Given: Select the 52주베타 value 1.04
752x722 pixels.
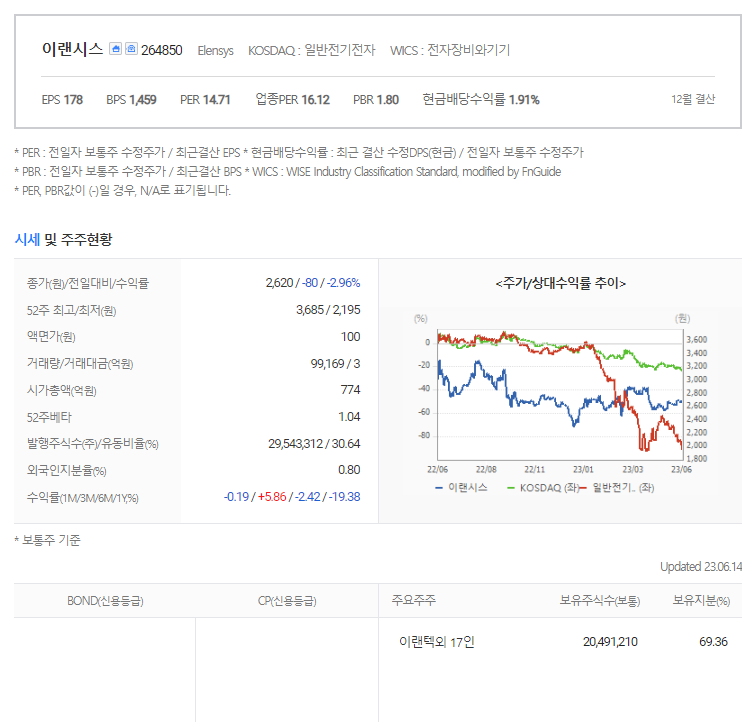Looking at the screenshot, I should [349, 416].
